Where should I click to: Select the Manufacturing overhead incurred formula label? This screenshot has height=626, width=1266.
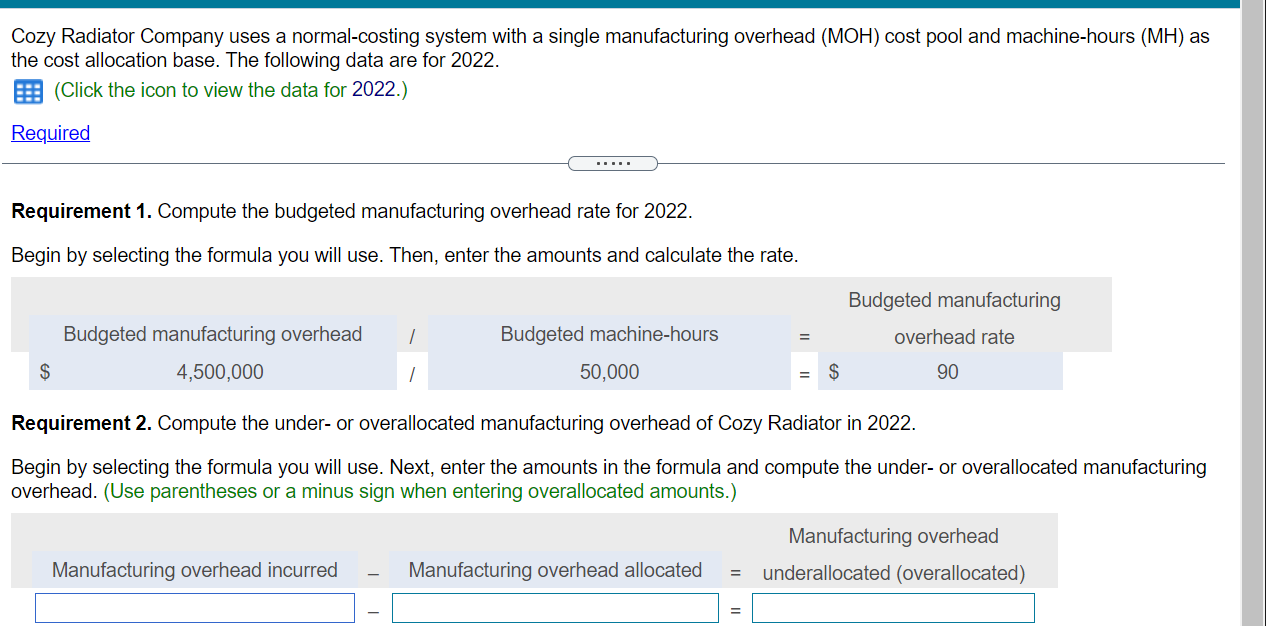[x=194, y=570]
